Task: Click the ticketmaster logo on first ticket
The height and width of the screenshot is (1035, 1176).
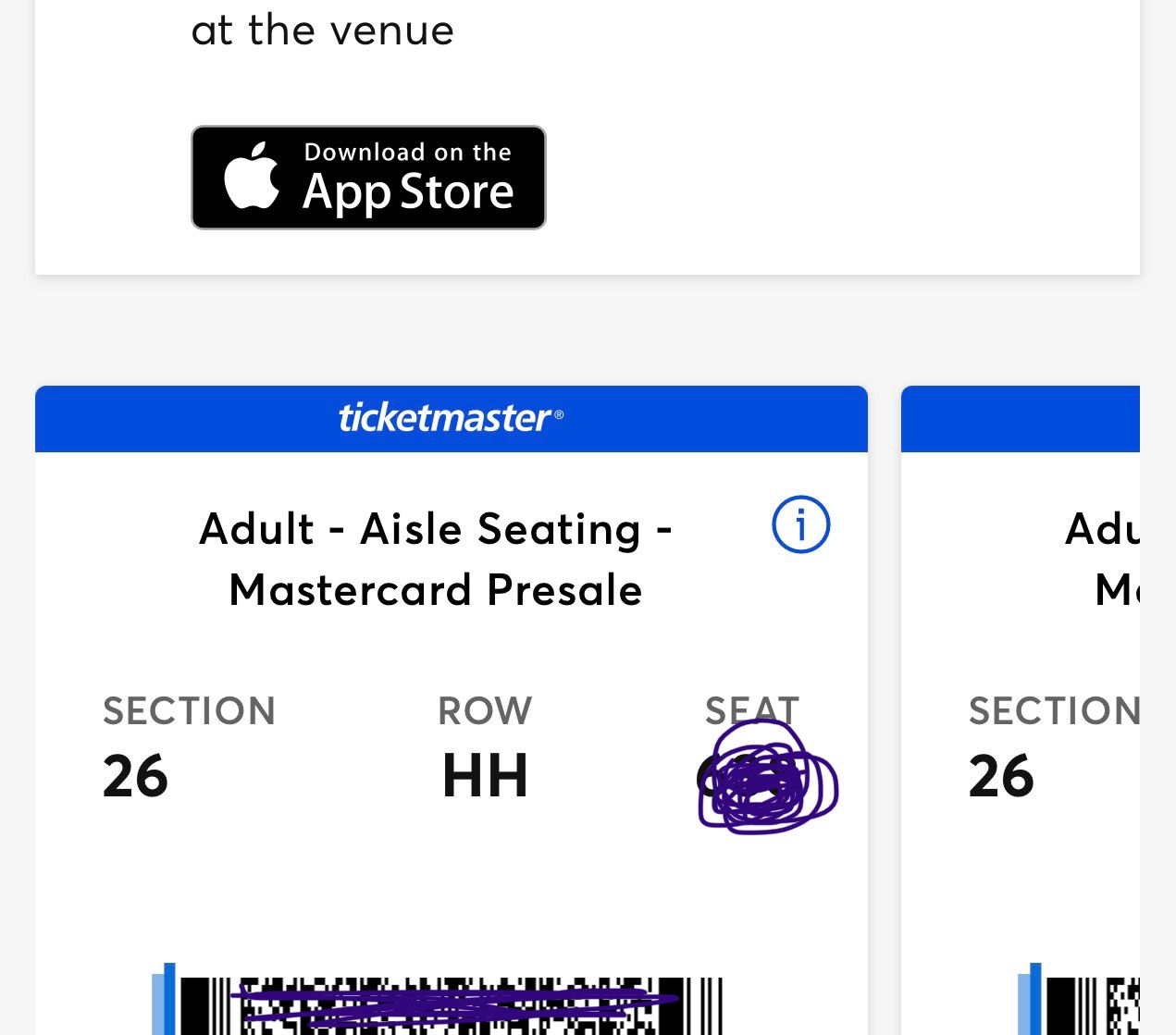Action: click(x=451, y=418)
